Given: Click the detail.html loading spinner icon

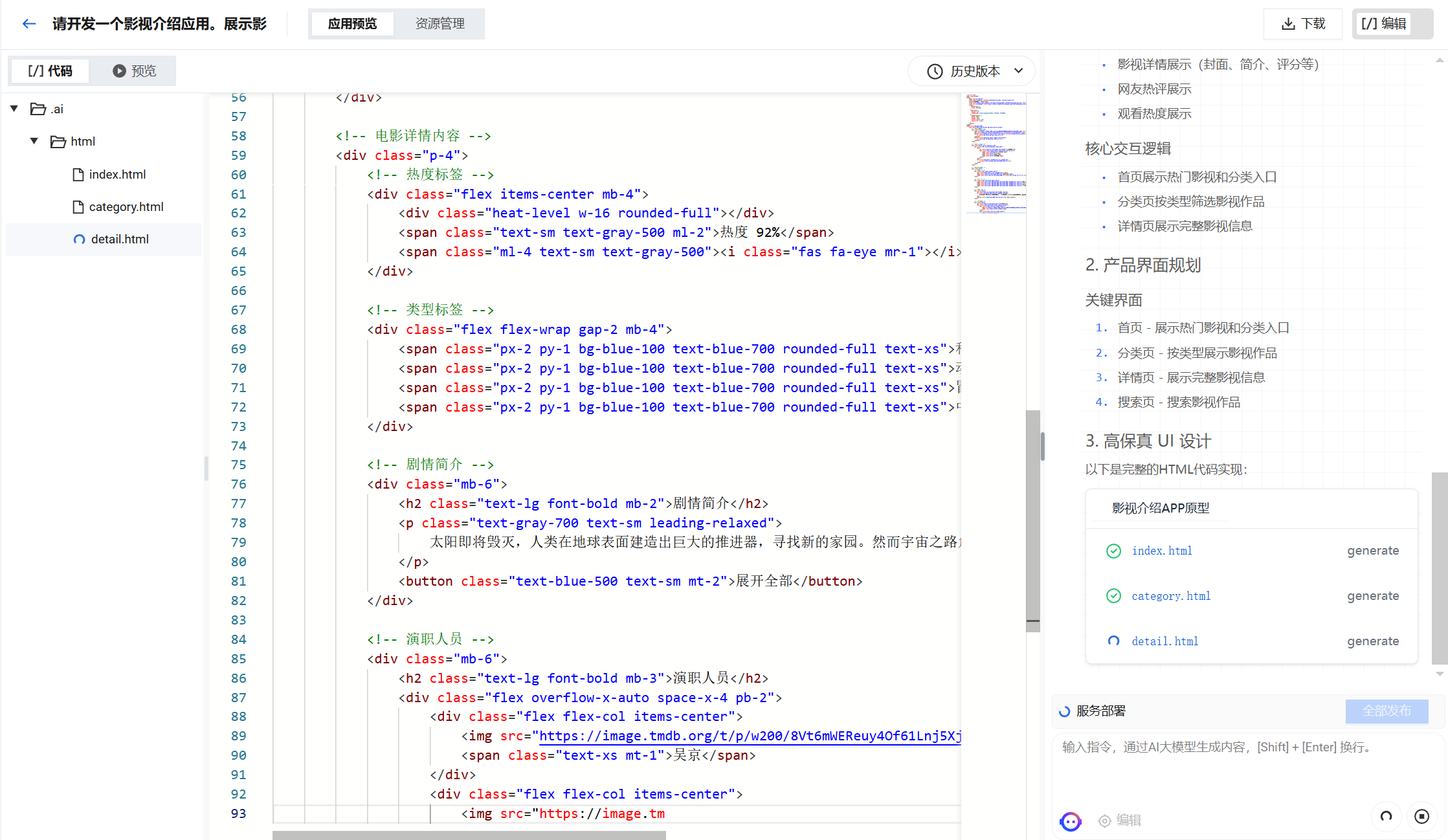Looking at the screenshot, I should pyautogui.click(x=79, y=239).
